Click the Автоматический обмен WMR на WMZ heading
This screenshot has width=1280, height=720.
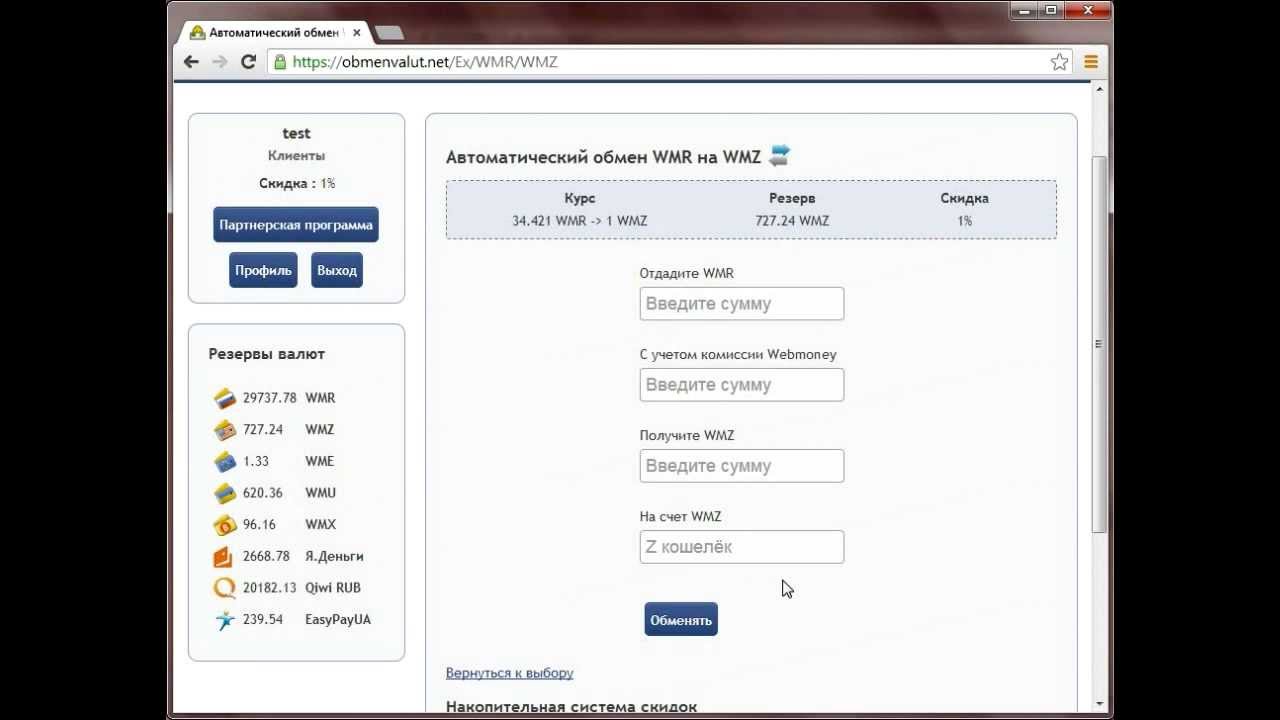(x=604, y=157)
